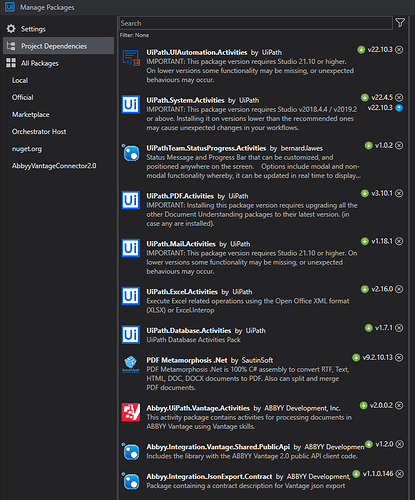The image size is (415, 500).
Task: Uninstall Abbyy.Integration.Vantage.Shared.PublicApi with its X icon
Action: (400, 444)
